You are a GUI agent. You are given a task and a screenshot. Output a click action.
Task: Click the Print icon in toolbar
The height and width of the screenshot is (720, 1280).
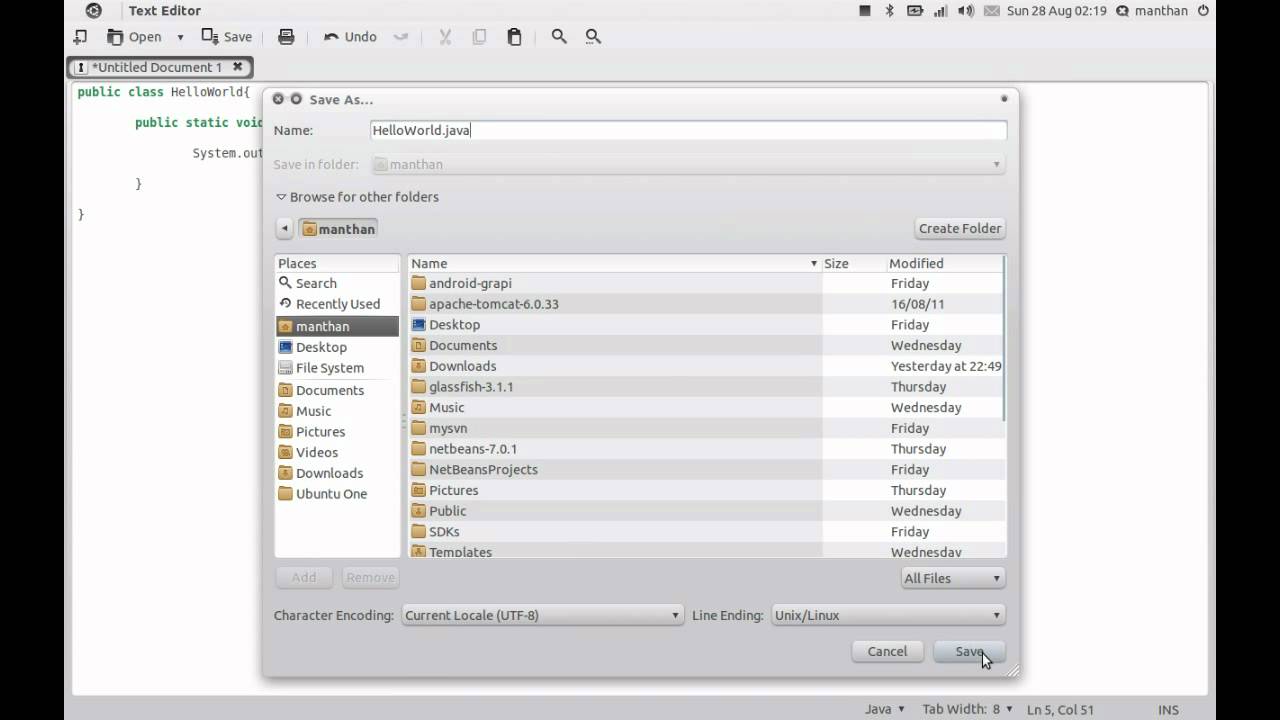[286, 37]
